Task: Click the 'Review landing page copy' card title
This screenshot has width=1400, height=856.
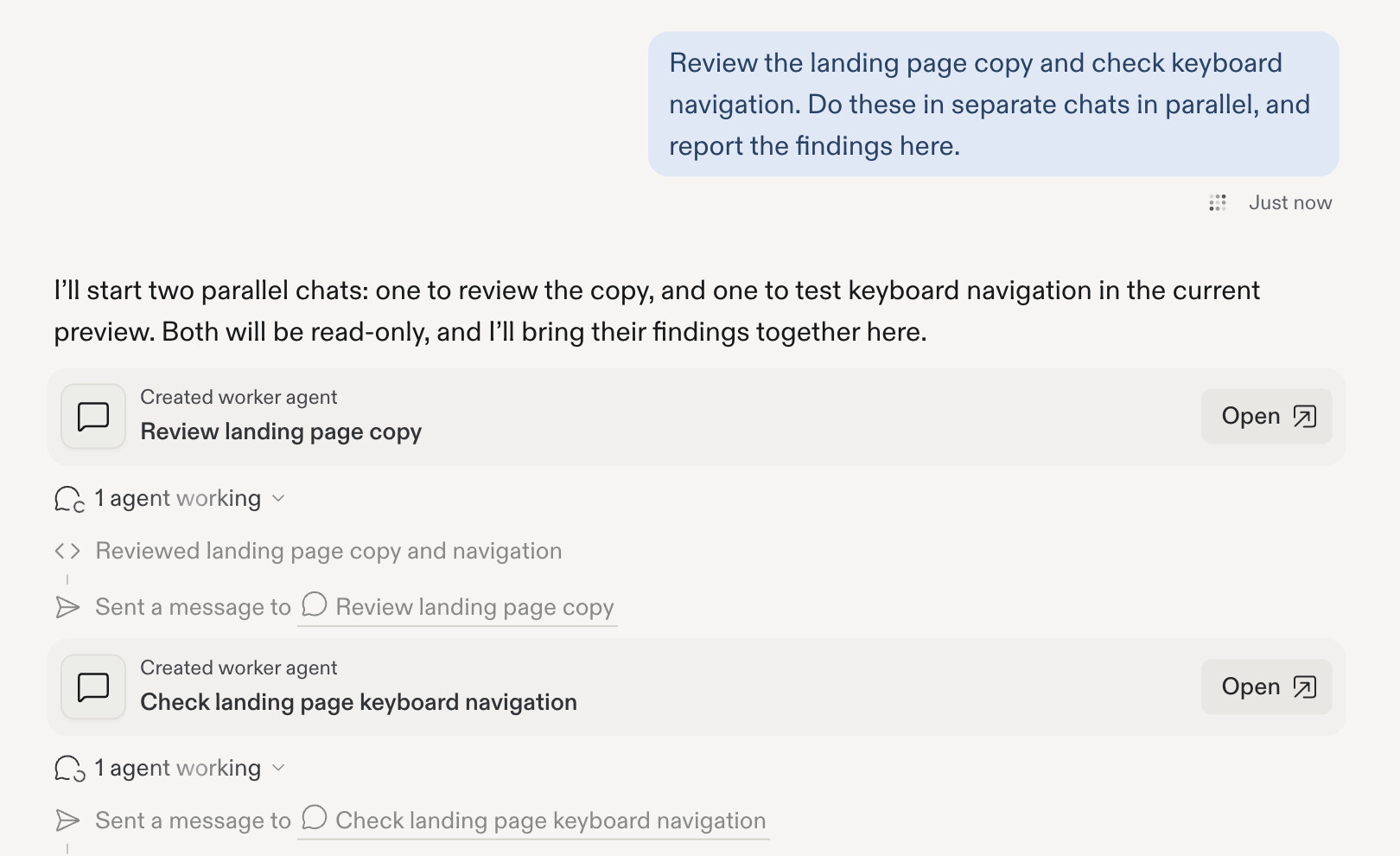Action: coord(281,432)
